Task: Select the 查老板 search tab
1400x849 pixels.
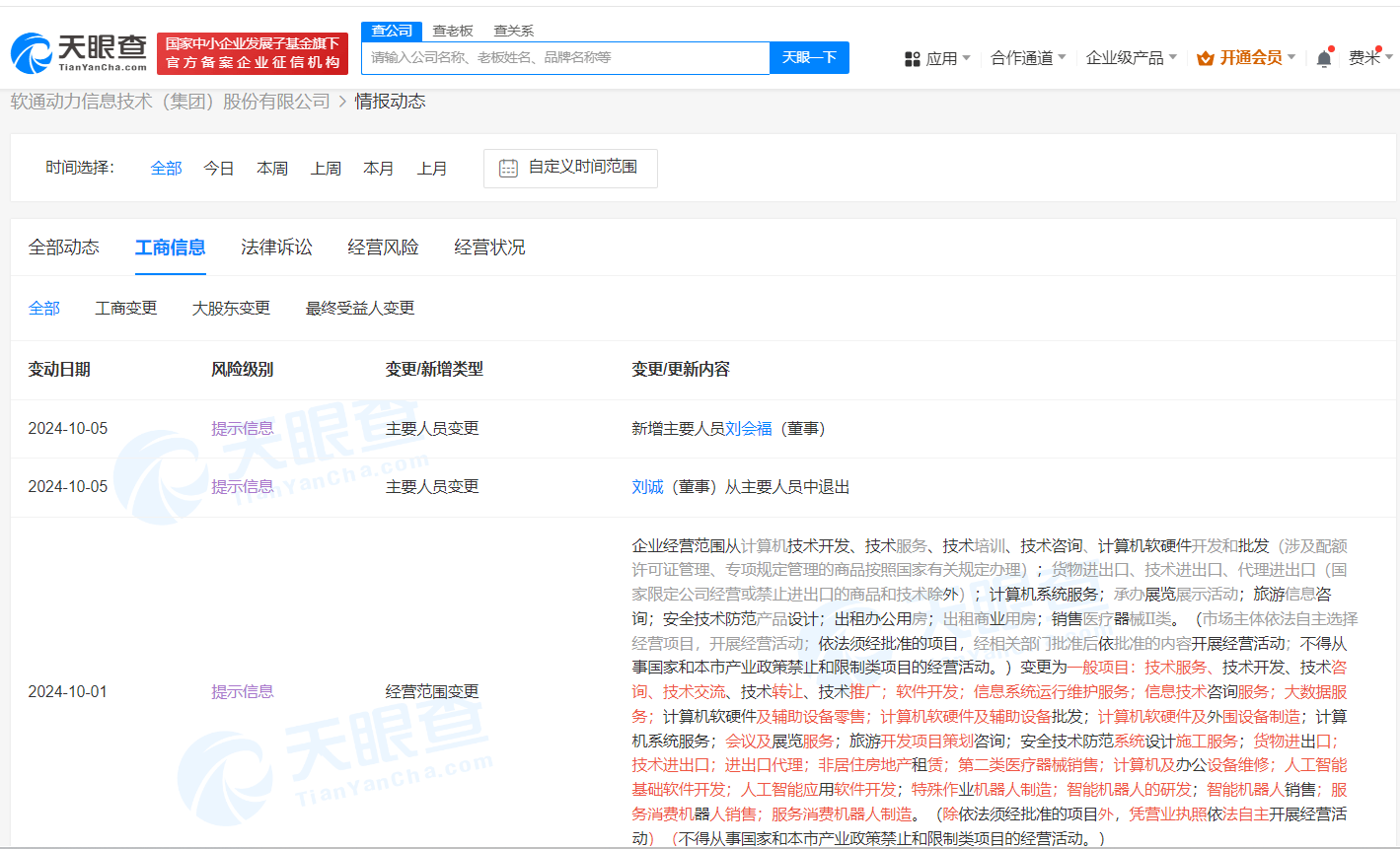Action: click(x=453, y=31)
